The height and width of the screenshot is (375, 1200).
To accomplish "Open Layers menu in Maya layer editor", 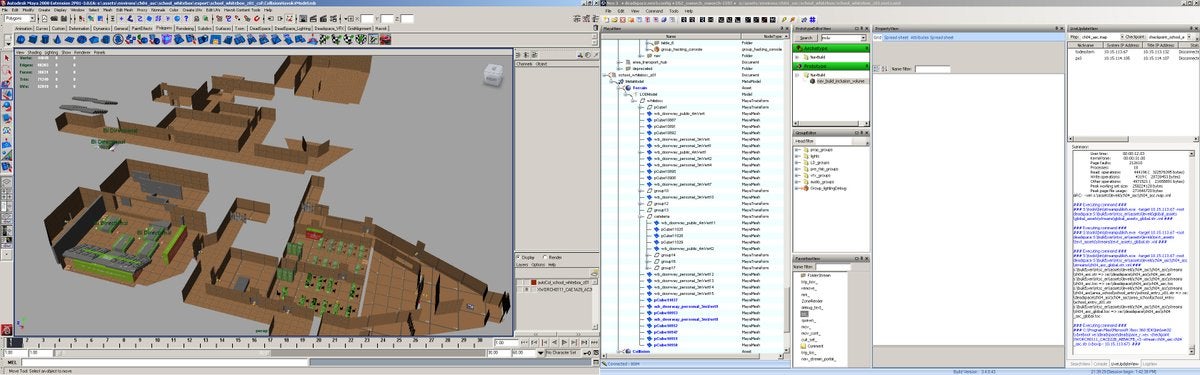I will pyautogui.click(x=522, y=265).
